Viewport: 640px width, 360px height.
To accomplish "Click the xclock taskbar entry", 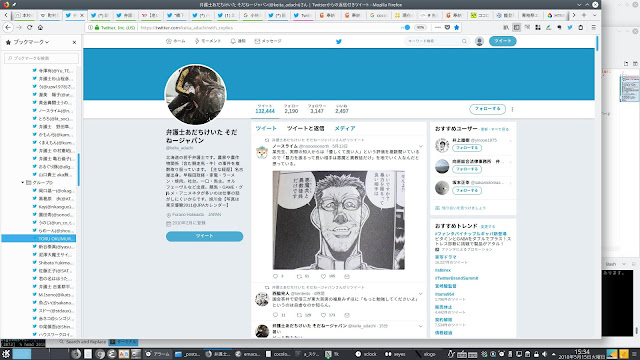I will pos(366,354).
